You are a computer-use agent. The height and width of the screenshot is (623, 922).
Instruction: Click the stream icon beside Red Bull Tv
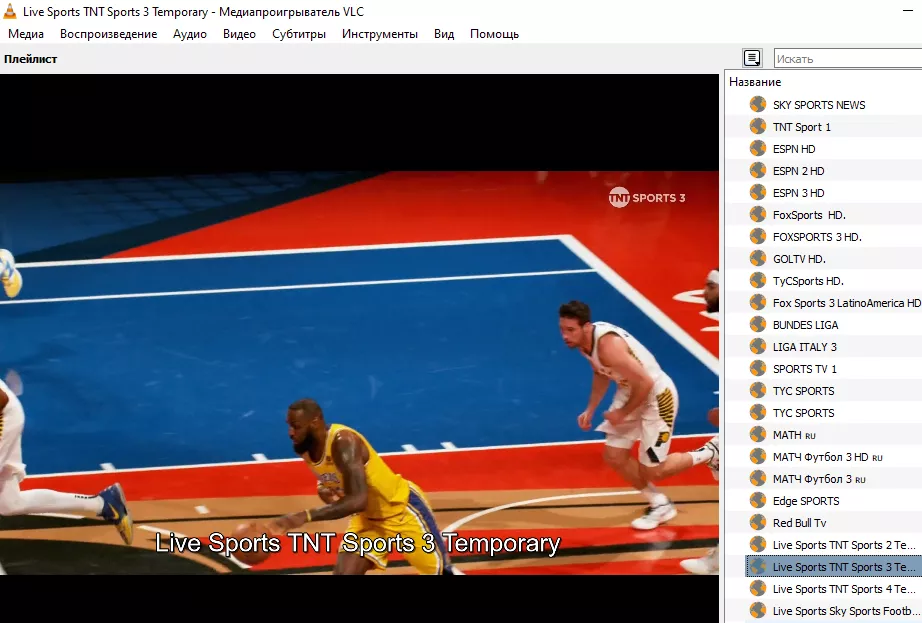[758, 523]
